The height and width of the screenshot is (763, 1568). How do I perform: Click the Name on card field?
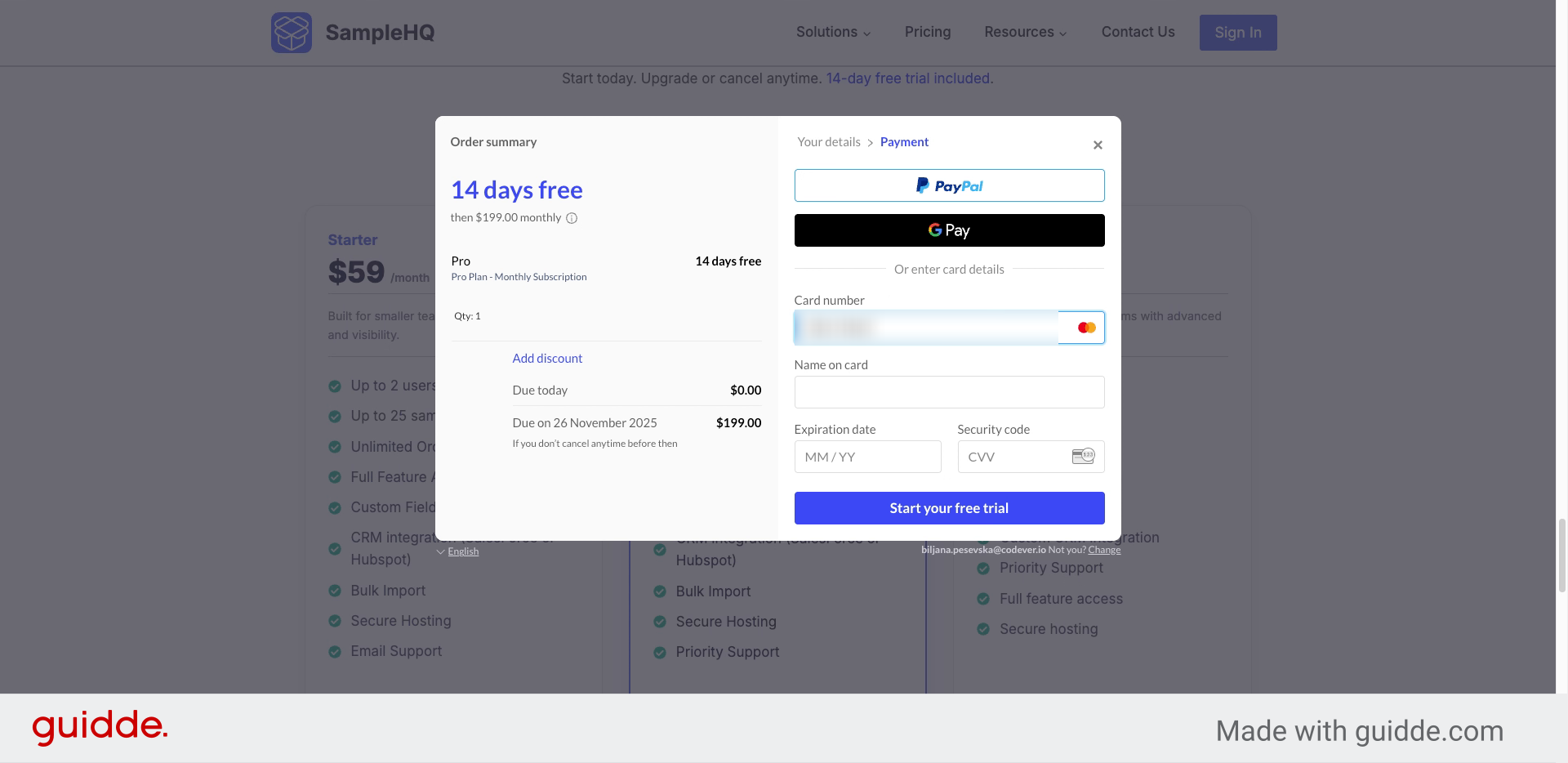949,392
